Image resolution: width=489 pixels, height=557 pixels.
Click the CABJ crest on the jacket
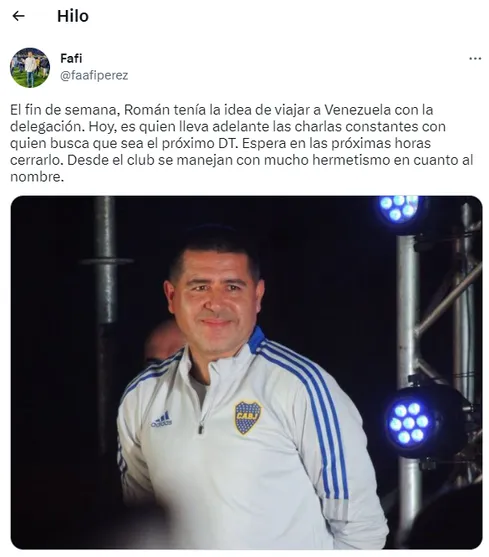click(x=248, y=417)
